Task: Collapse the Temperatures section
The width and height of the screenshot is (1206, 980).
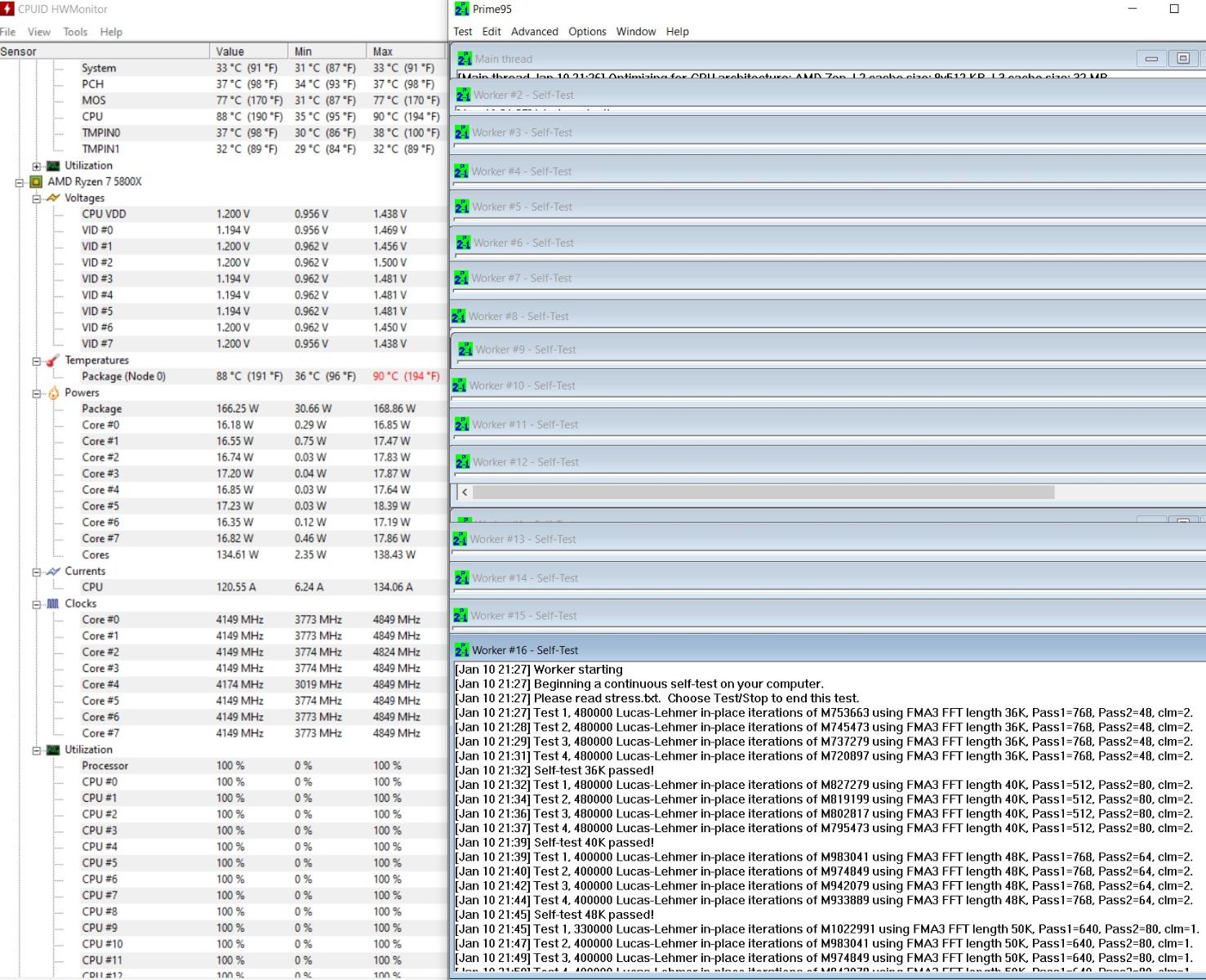Action: pyautogui.click(x=36, y=361)
